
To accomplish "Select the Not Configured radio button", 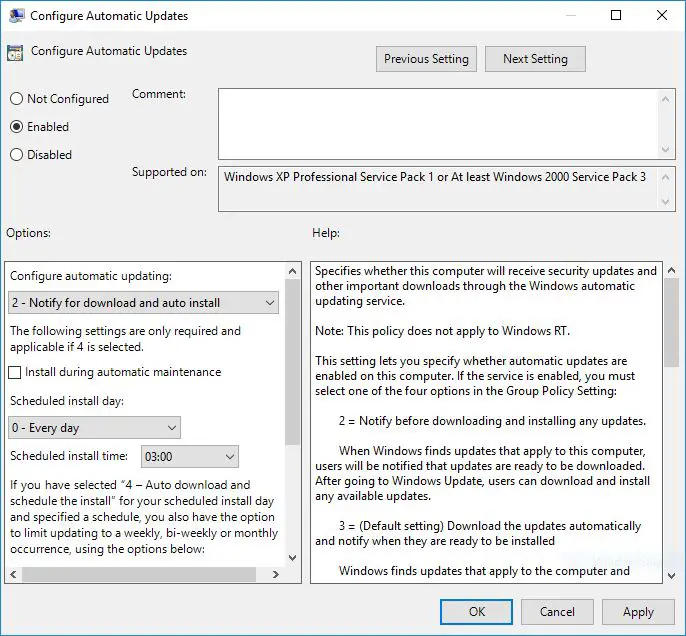I will (x=16, y=99).
